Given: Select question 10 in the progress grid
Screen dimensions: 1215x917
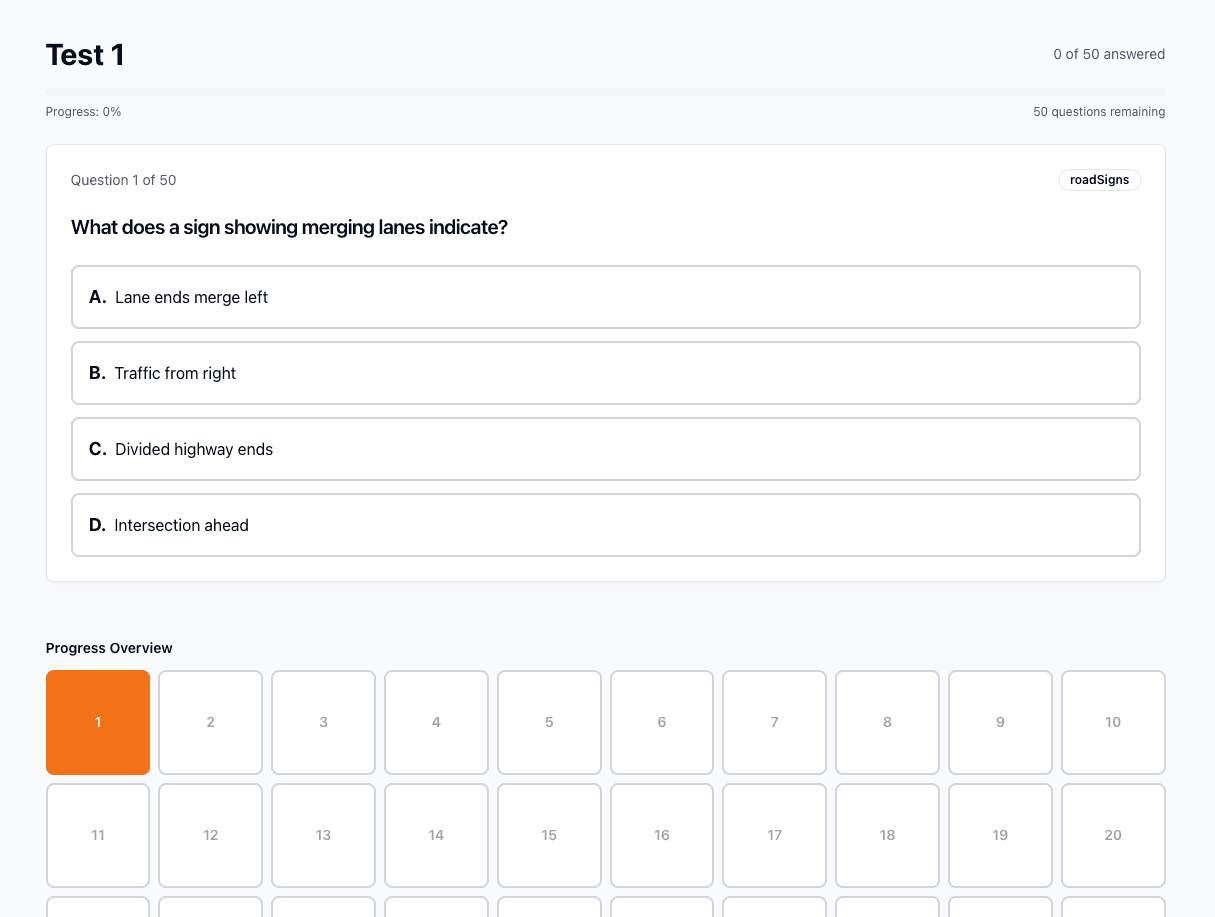Looking at the screenshot, I should point(1113,722).
